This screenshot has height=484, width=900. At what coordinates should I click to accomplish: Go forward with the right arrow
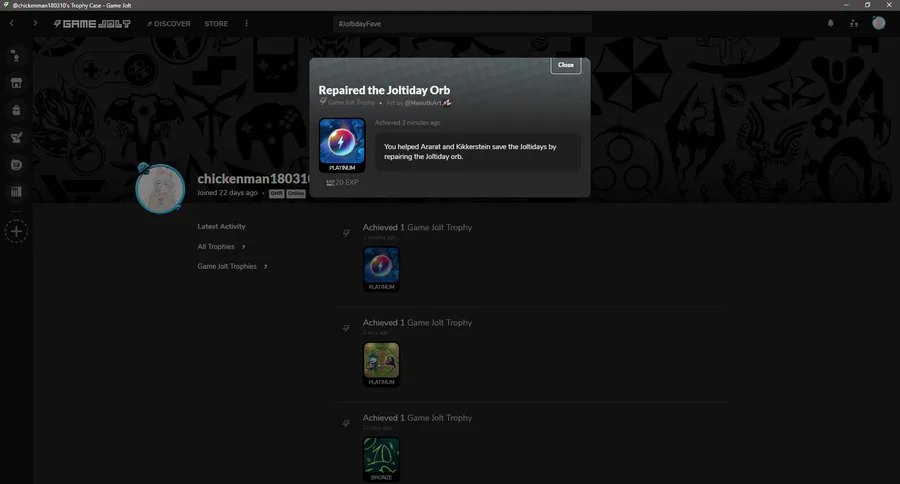click(35, 23)
